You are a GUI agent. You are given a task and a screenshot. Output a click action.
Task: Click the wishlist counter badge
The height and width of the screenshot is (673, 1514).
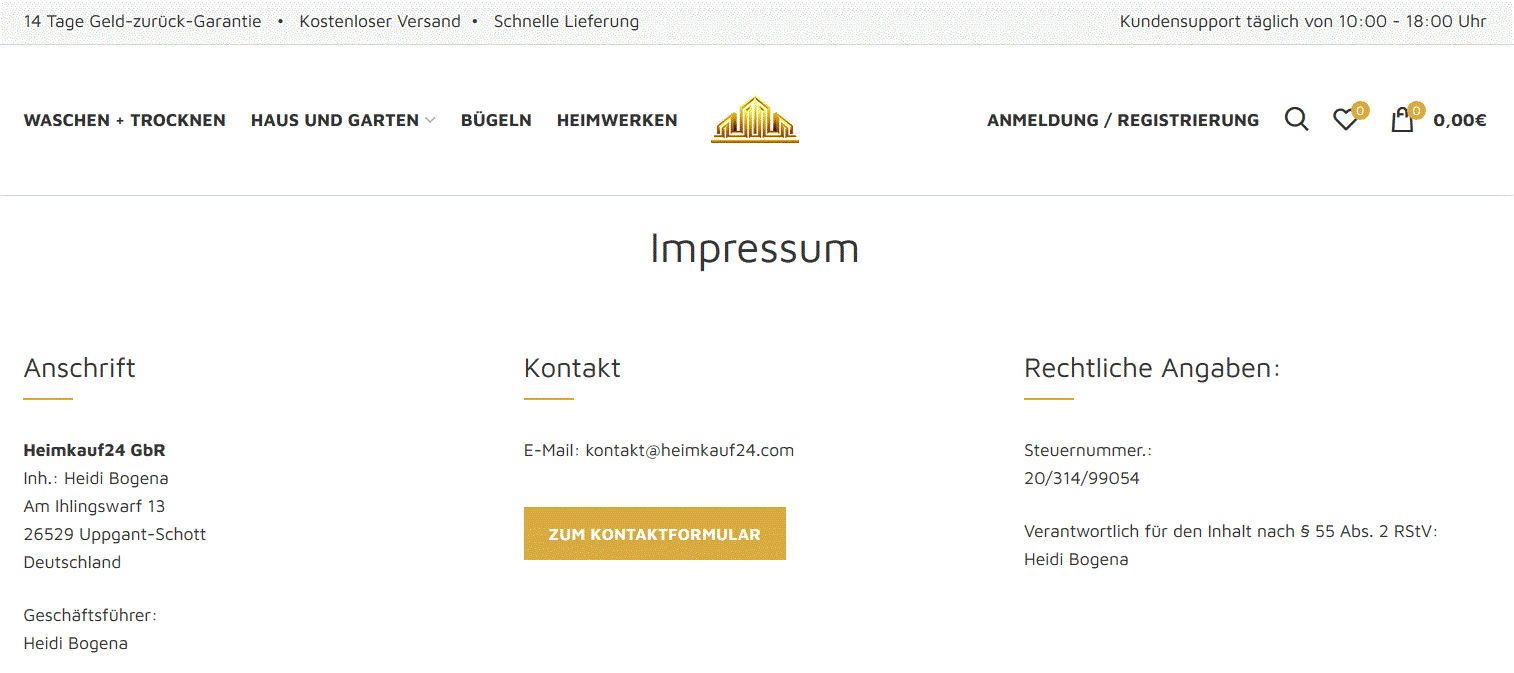pyautogui.click(x=1360, y=110)
